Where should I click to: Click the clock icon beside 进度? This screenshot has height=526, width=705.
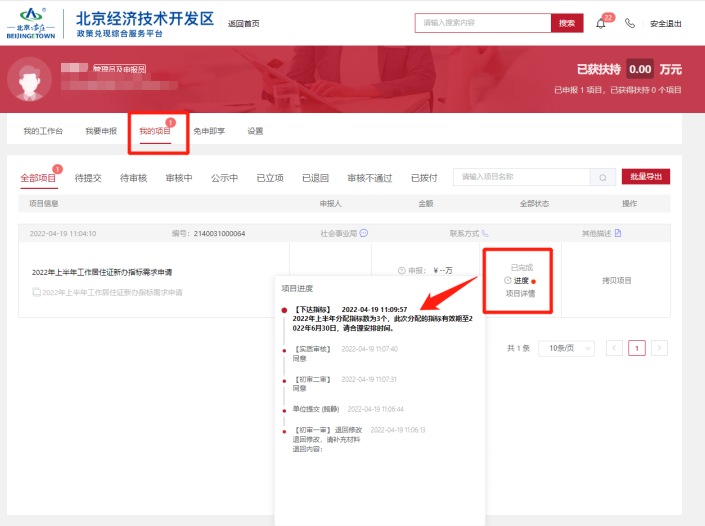tap(508, 280)
